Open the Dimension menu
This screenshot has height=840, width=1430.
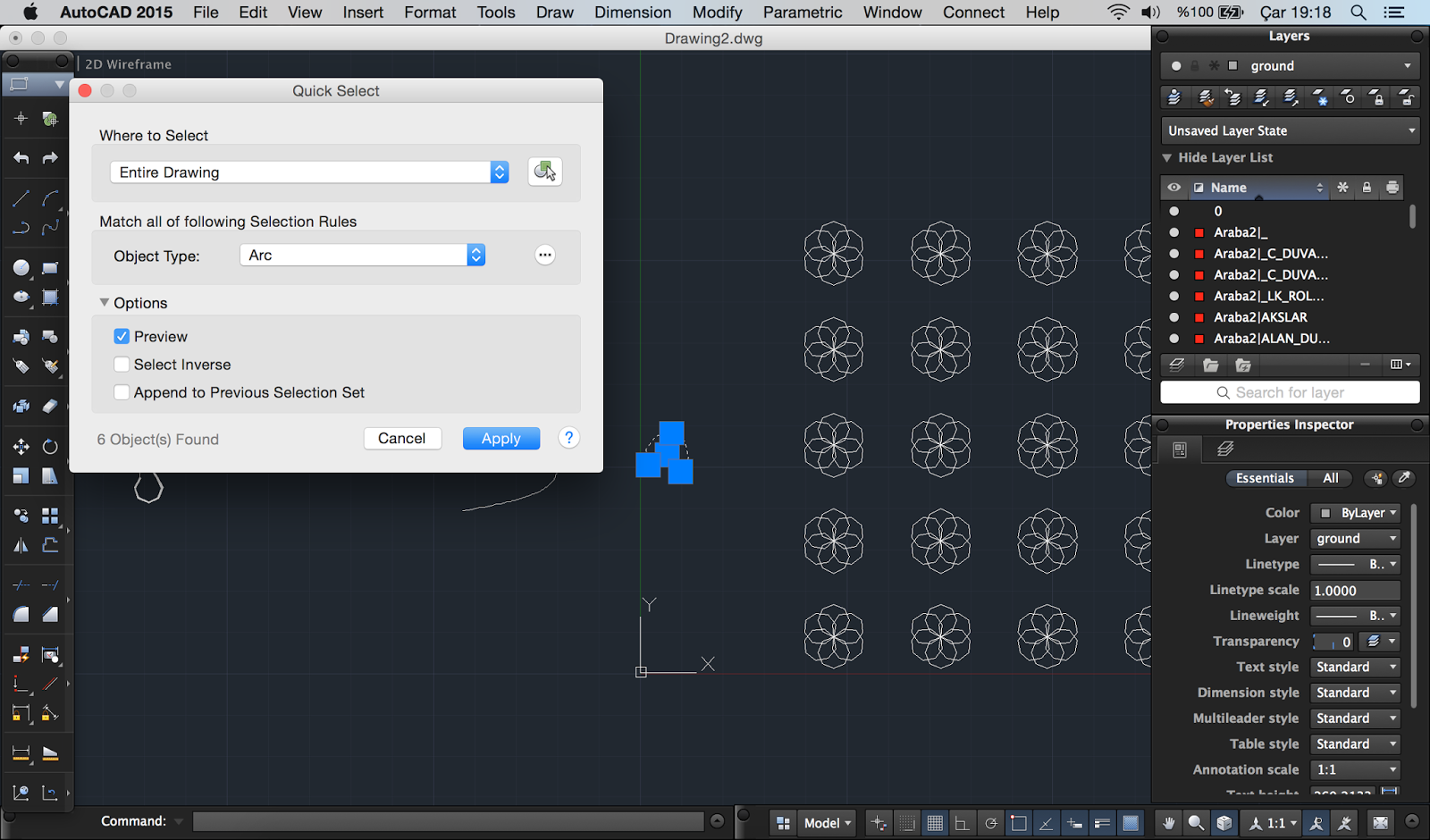633,13
